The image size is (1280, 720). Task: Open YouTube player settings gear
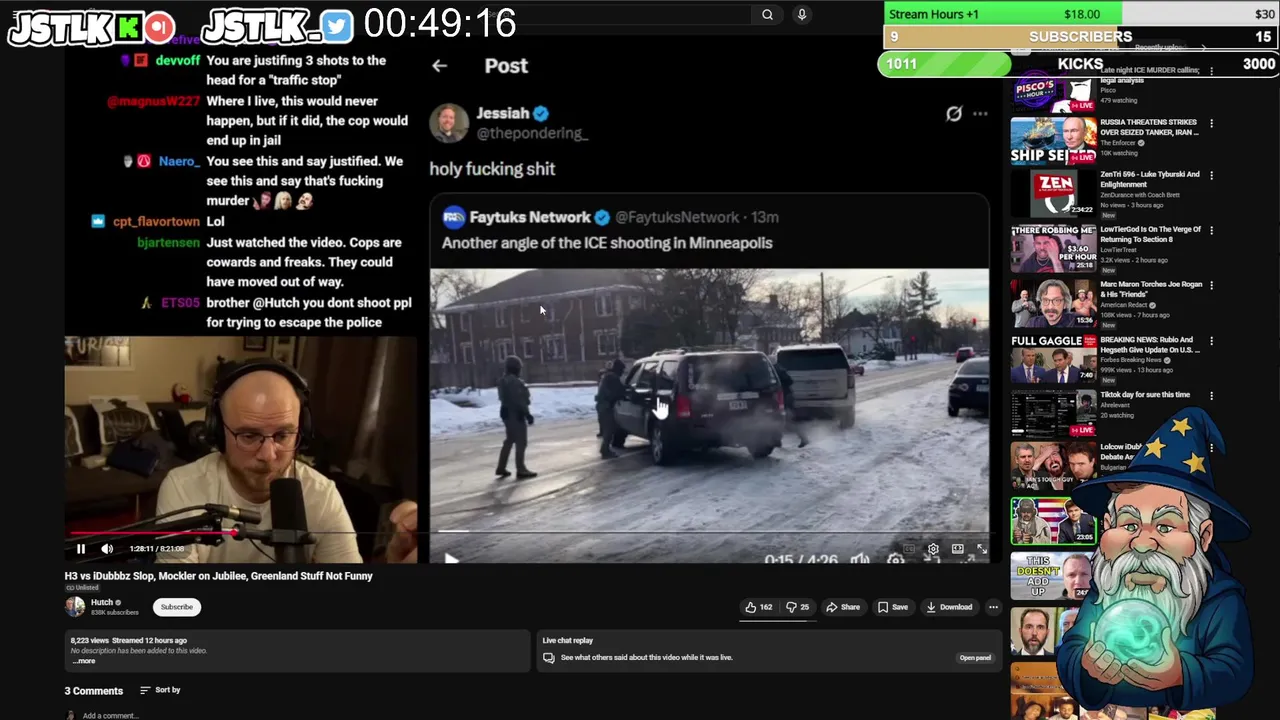pyautogui.click(x=933, y=548)
